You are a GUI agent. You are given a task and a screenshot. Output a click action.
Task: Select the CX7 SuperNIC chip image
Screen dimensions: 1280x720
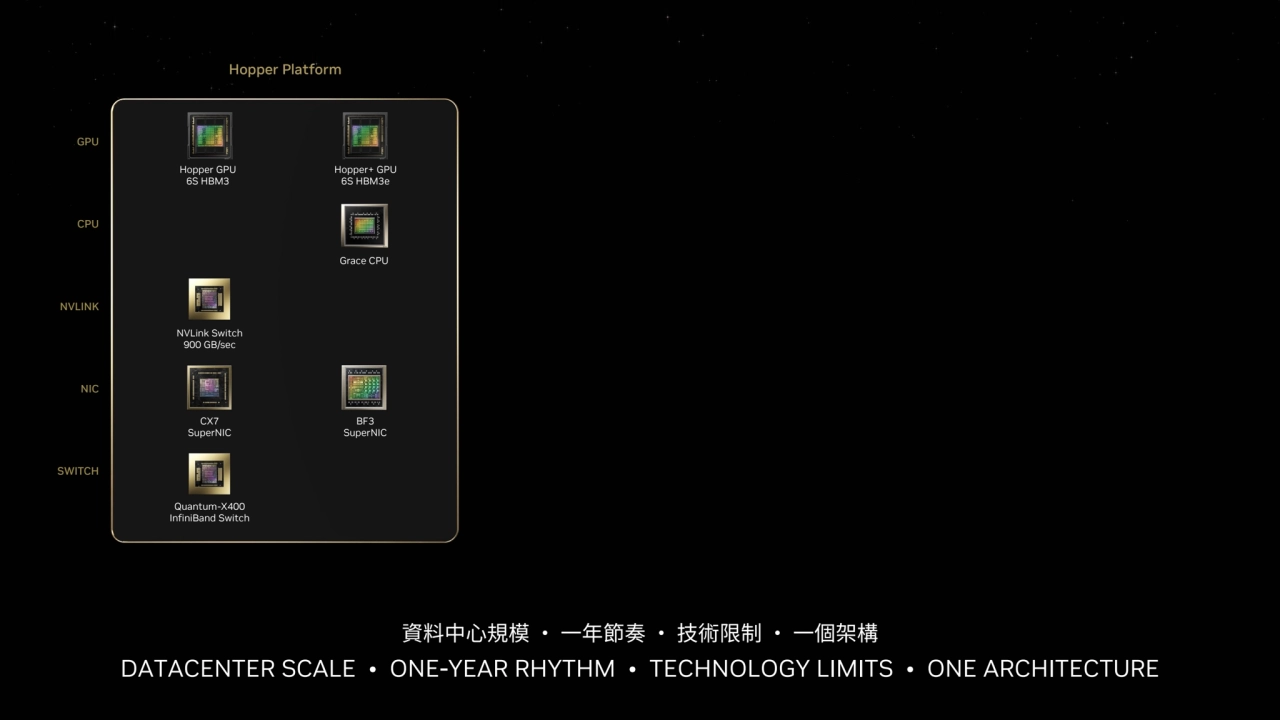tap(209, 388)
